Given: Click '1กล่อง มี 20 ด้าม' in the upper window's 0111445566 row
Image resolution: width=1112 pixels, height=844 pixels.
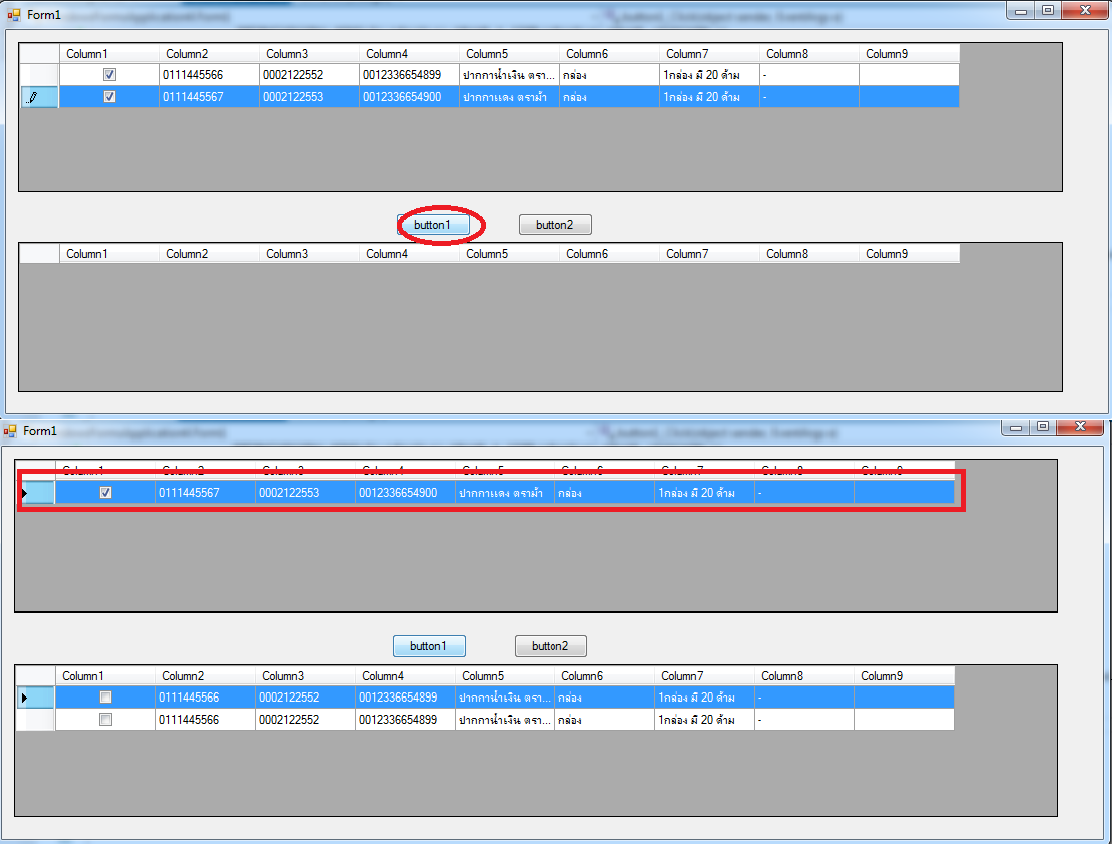Looking at the screenshot, I should 709,75.
